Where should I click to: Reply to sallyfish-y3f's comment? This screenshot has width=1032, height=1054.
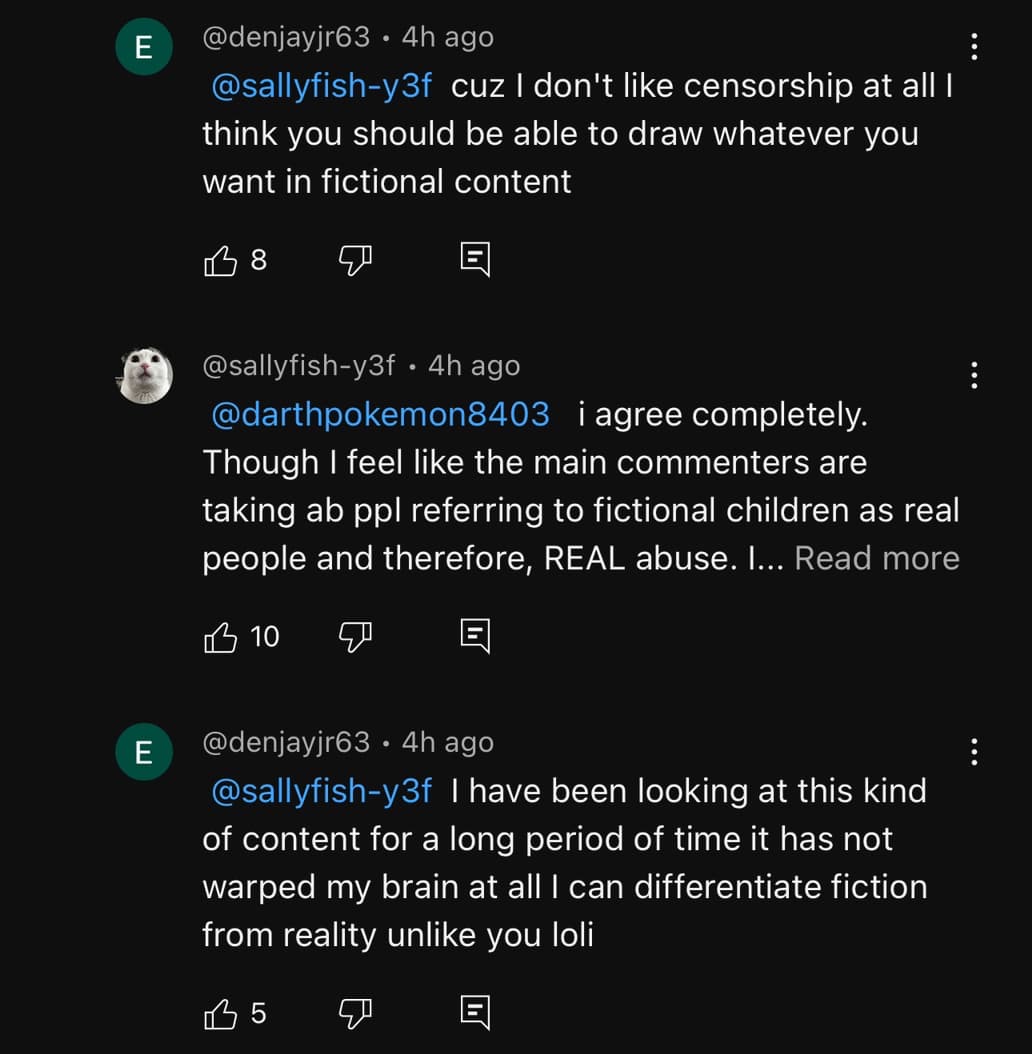(x=475, y=636)
